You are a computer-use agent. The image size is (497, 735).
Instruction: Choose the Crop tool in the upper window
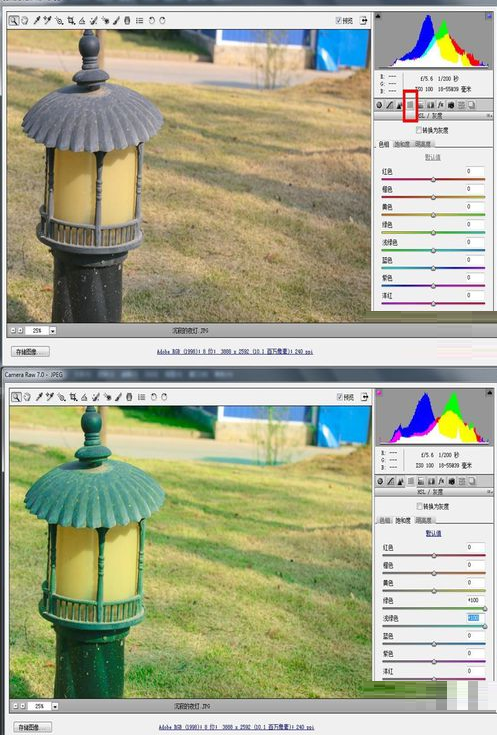(x=71, y=21)
